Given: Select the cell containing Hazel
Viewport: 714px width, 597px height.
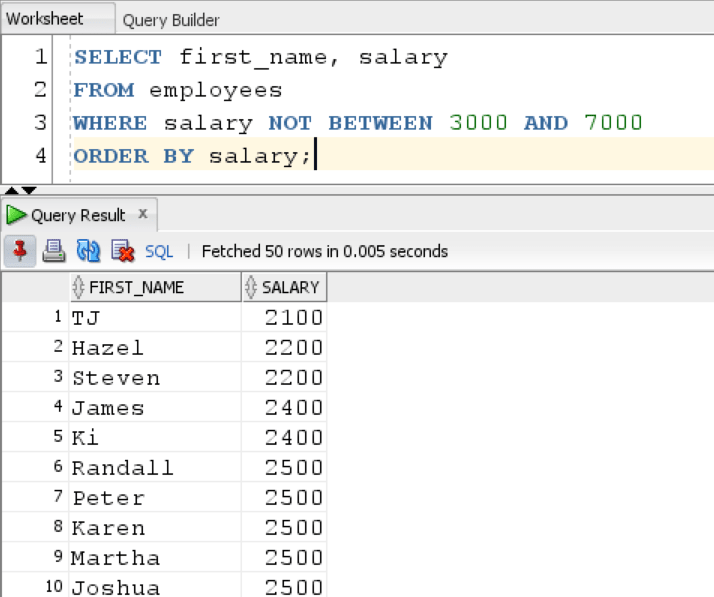Looking at the screenshot, I should [155, 347].
